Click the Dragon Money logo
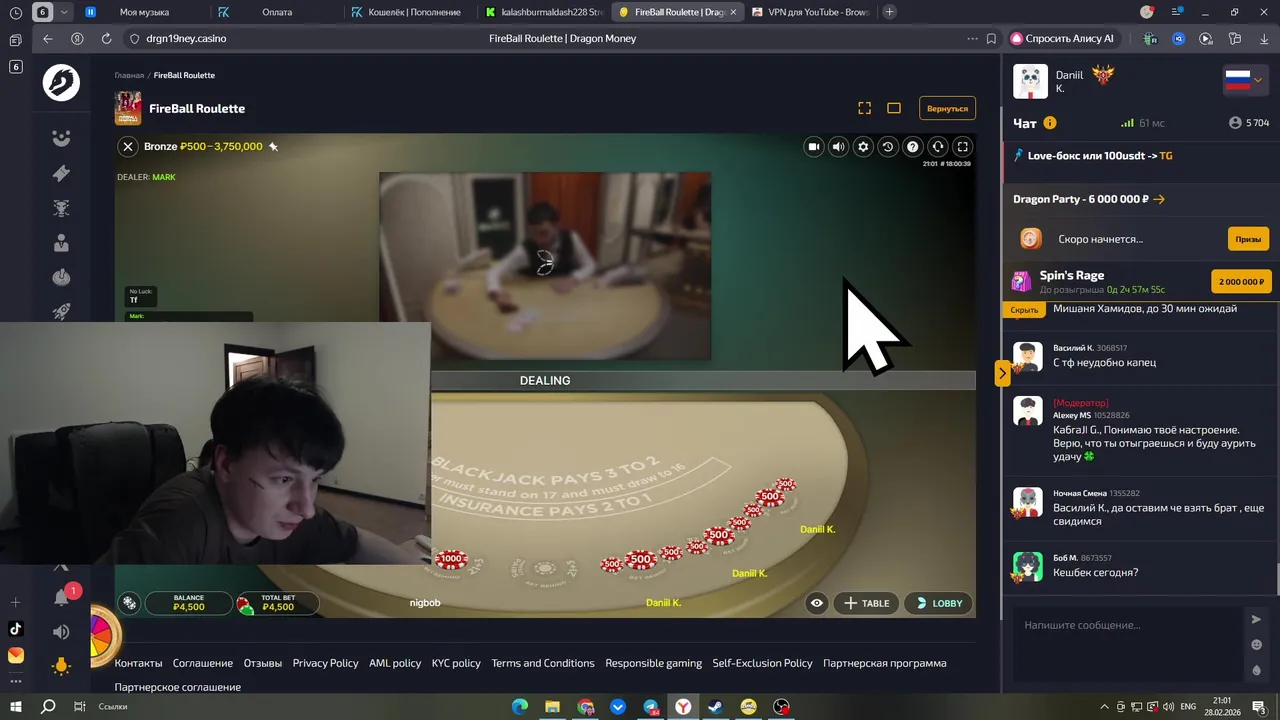 [61, 82]
